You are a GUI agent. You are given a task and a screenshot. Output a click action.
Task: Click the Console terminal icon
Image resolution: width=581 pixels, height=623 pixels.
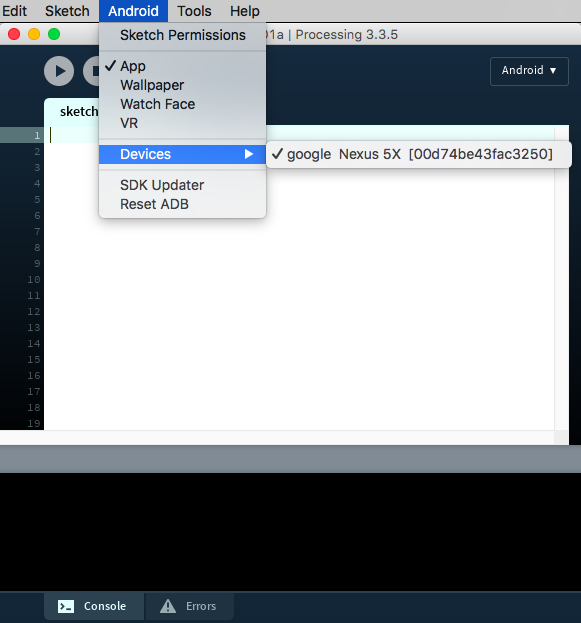click(x=66, y=606)
